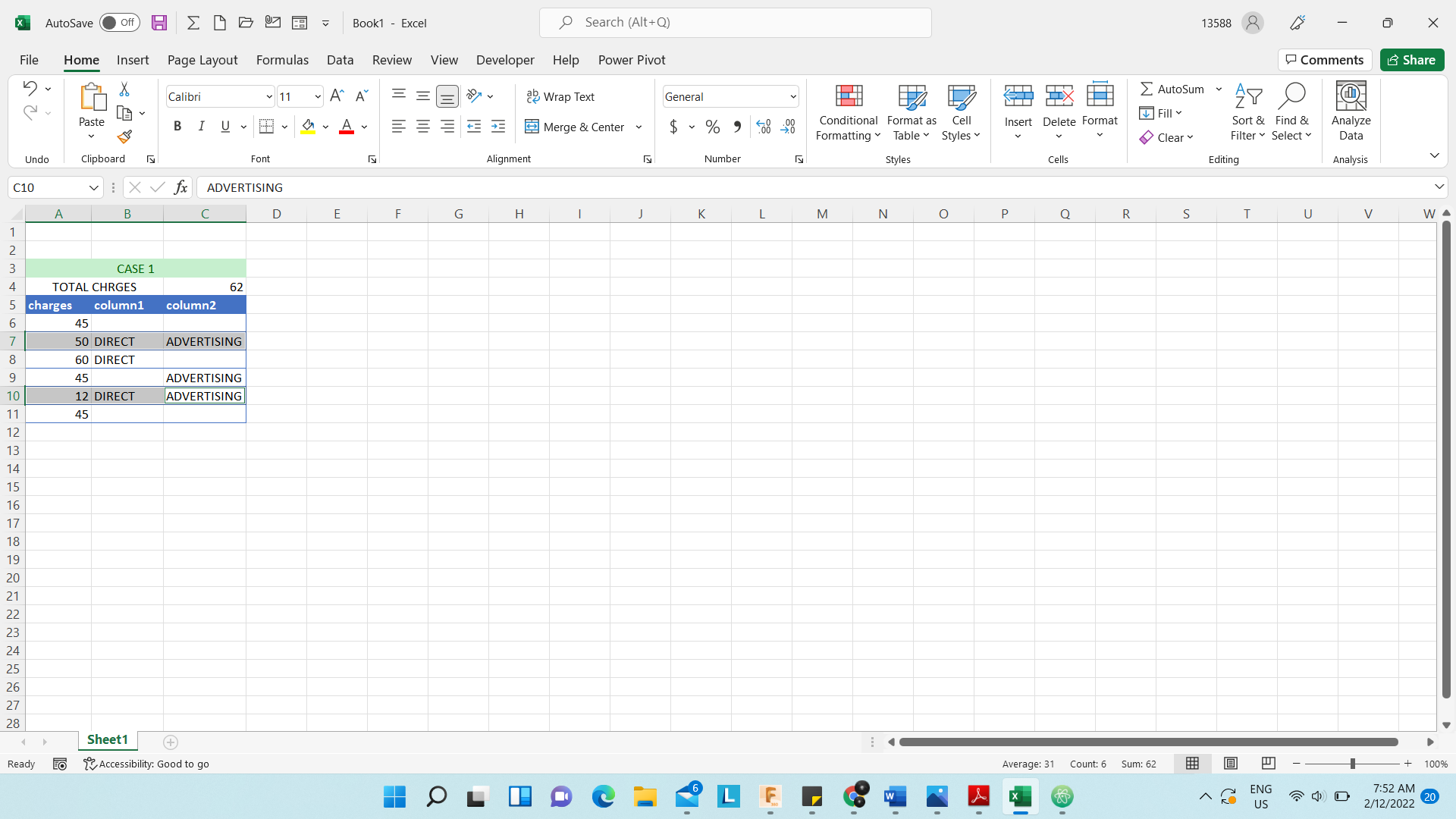1456x819 pixels.
Task: Click Increase Decimal icon
Action: pos(764,127)
